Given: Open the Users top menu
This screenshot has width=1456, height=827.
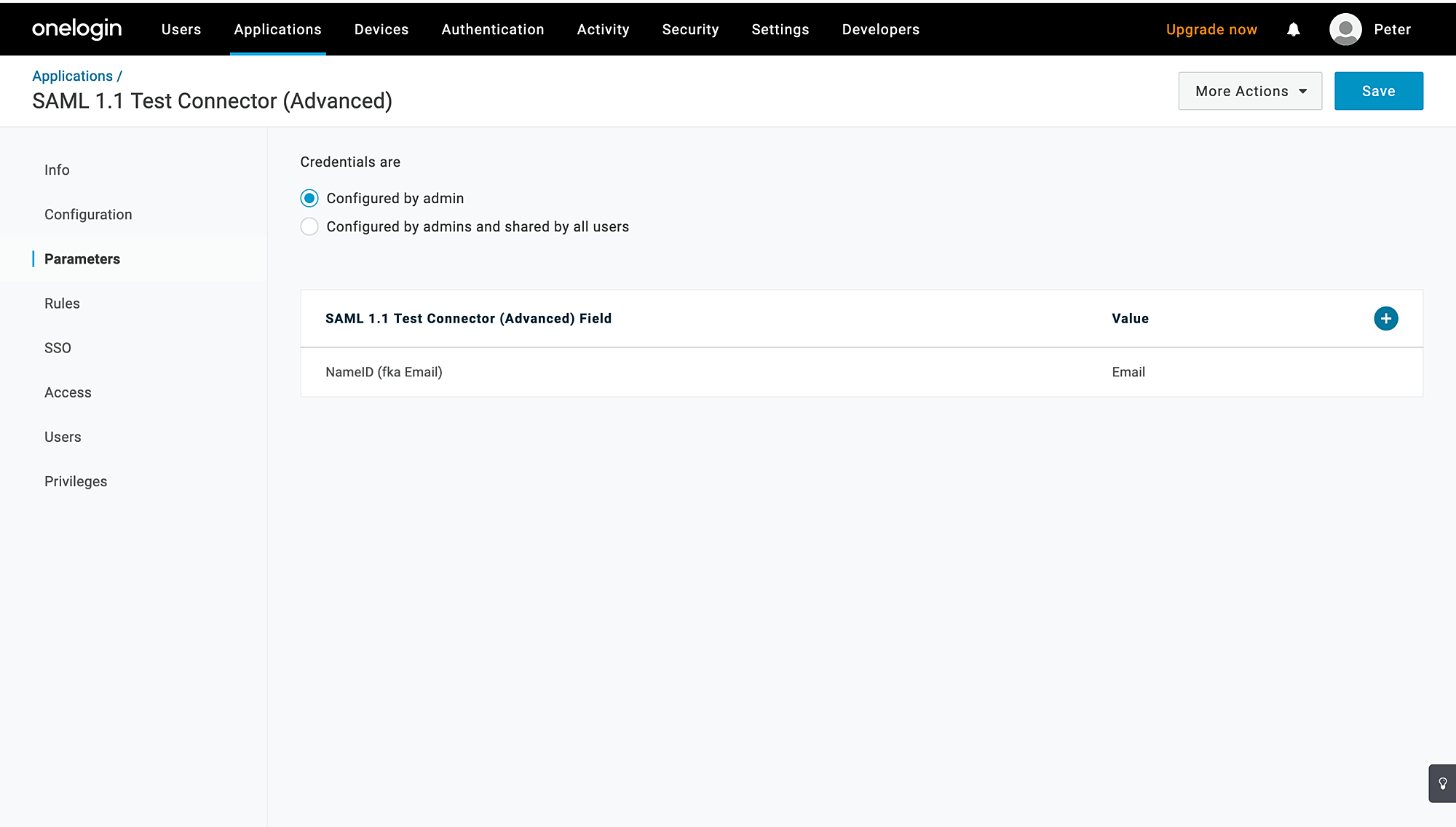Looking at the screenshot, I should (x=181, y=29).
